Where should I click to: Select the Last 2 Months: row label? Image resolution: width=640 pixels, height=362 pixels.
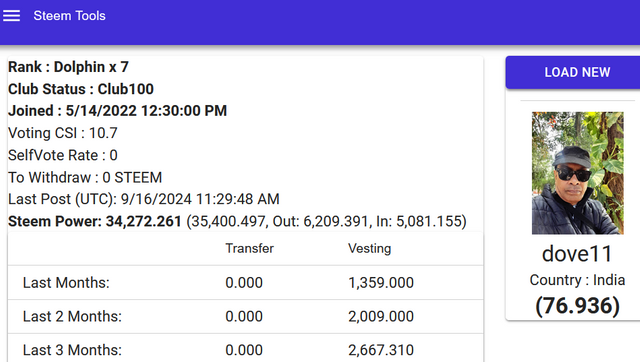(x=72, y=316)
